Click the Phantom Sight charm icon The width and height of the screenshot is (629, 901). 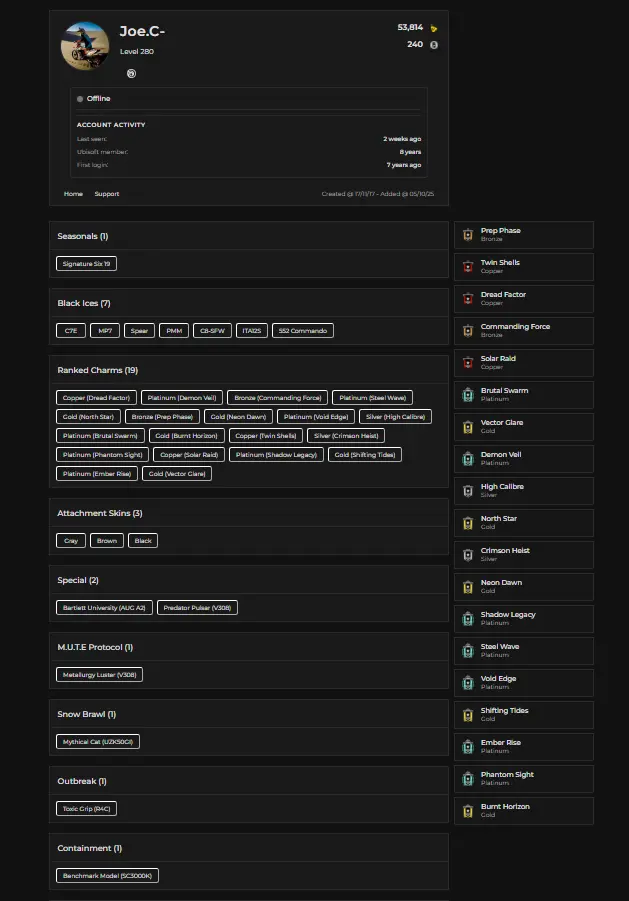pos(468,779)
